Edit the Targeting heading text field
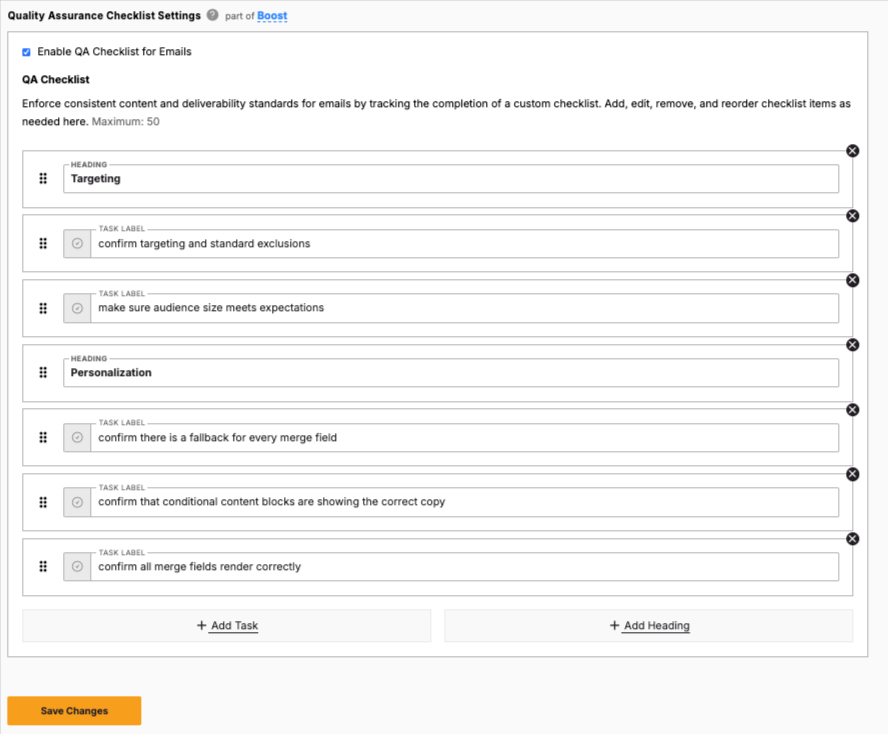 450,179
